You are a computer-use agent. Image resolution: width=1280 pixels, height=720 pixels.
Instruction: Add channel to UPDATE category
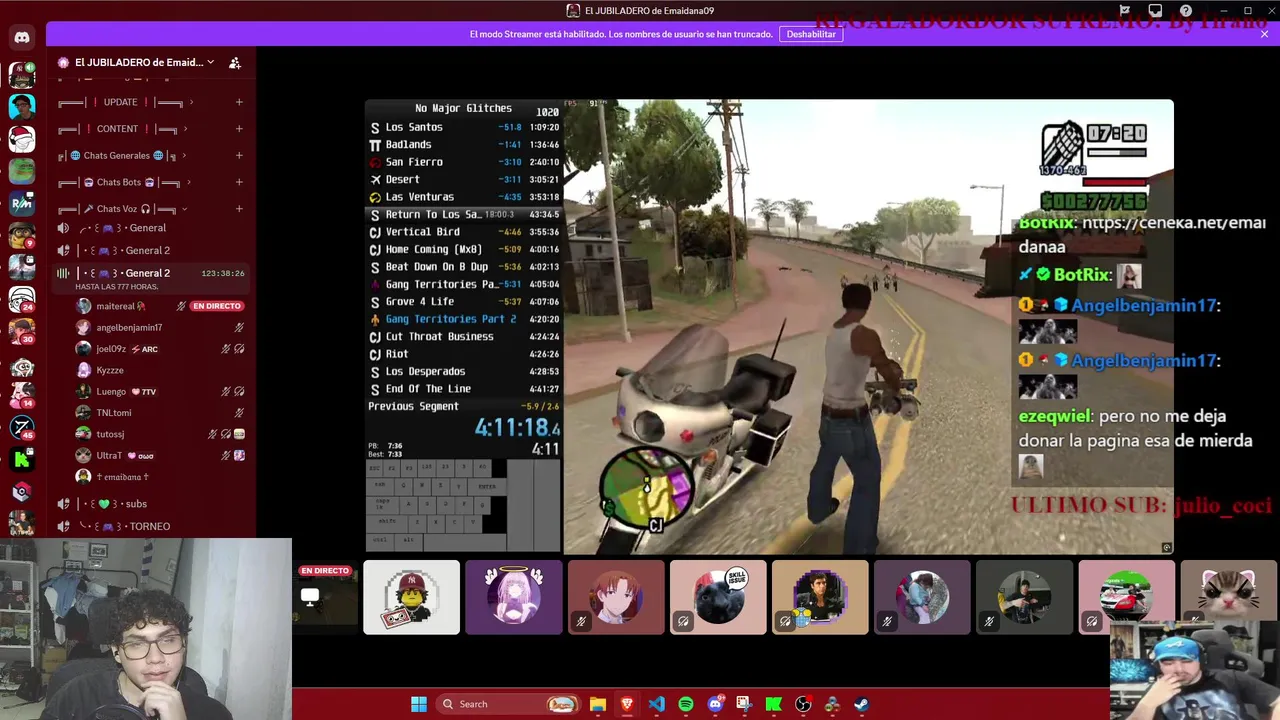click(x=239, y=102)
